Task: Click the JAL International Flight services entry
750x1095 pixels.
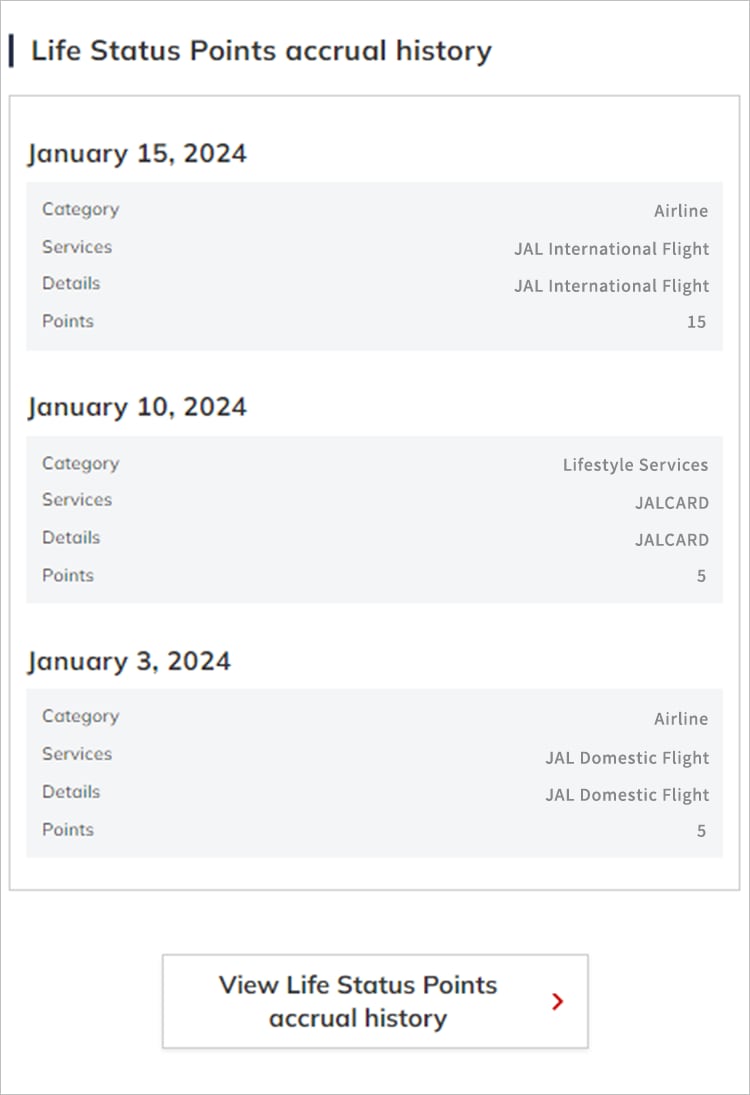Action: 611,248
